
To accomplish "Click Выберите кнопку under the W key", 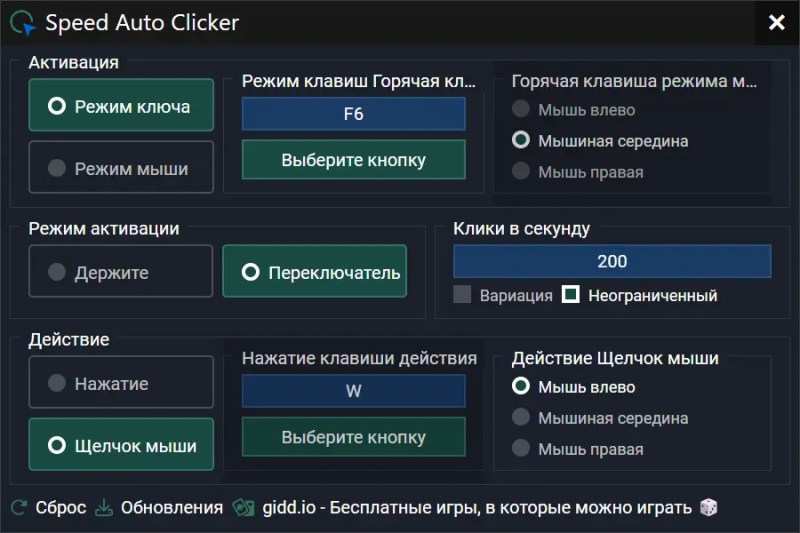I will [x=354, y=437].
